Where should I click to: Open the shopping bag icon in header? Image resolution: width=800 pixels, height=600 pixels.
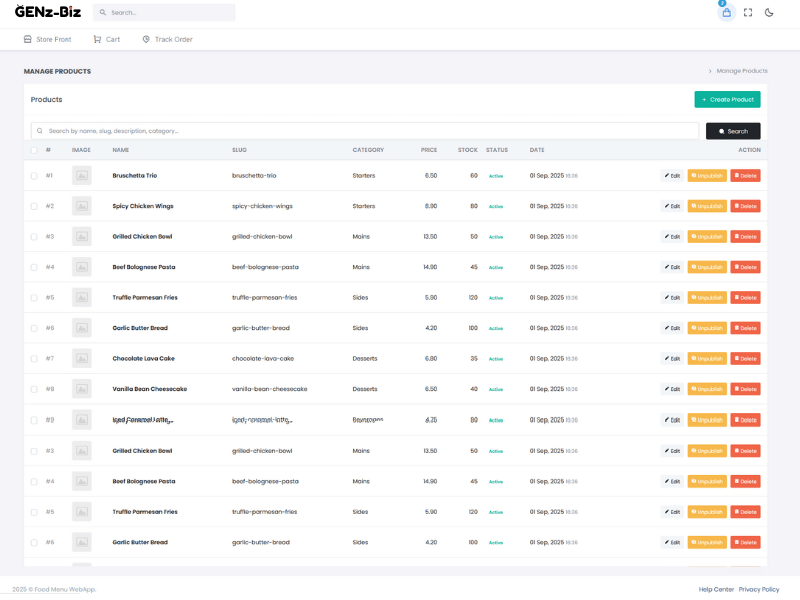point(726,13)
